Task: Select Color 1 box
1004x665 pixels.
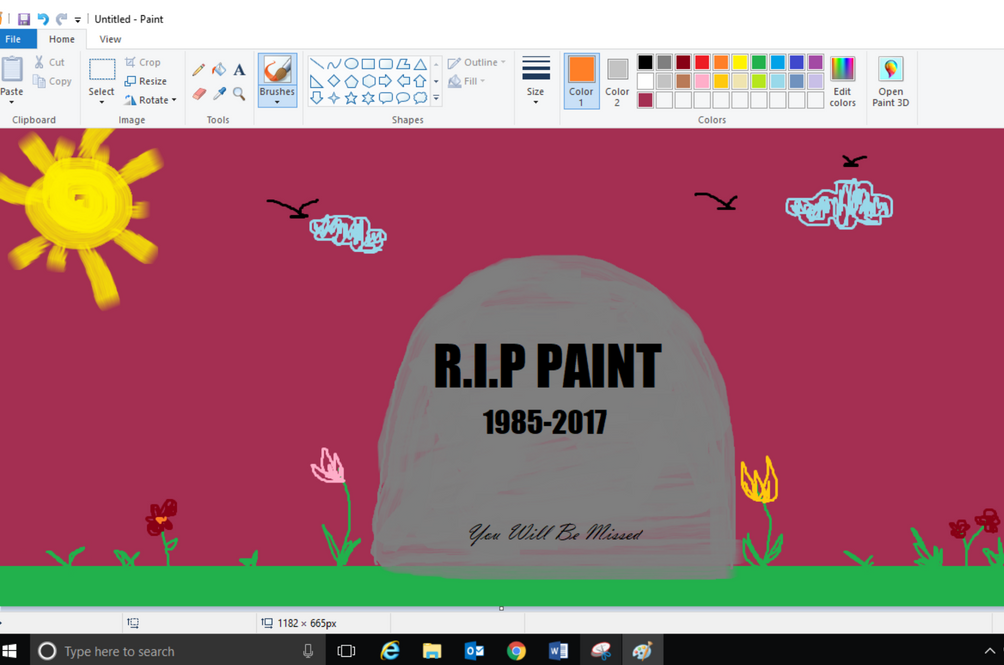Action: [x=581, y=81]
